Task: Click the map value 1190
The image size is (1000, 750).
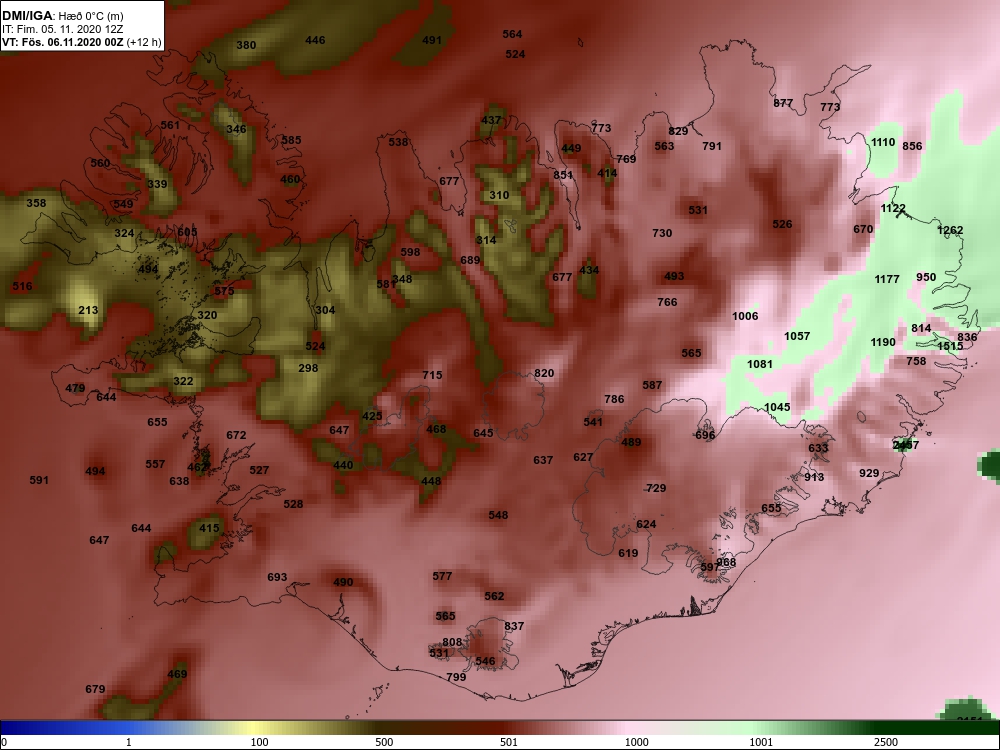Action: (883, 342)
